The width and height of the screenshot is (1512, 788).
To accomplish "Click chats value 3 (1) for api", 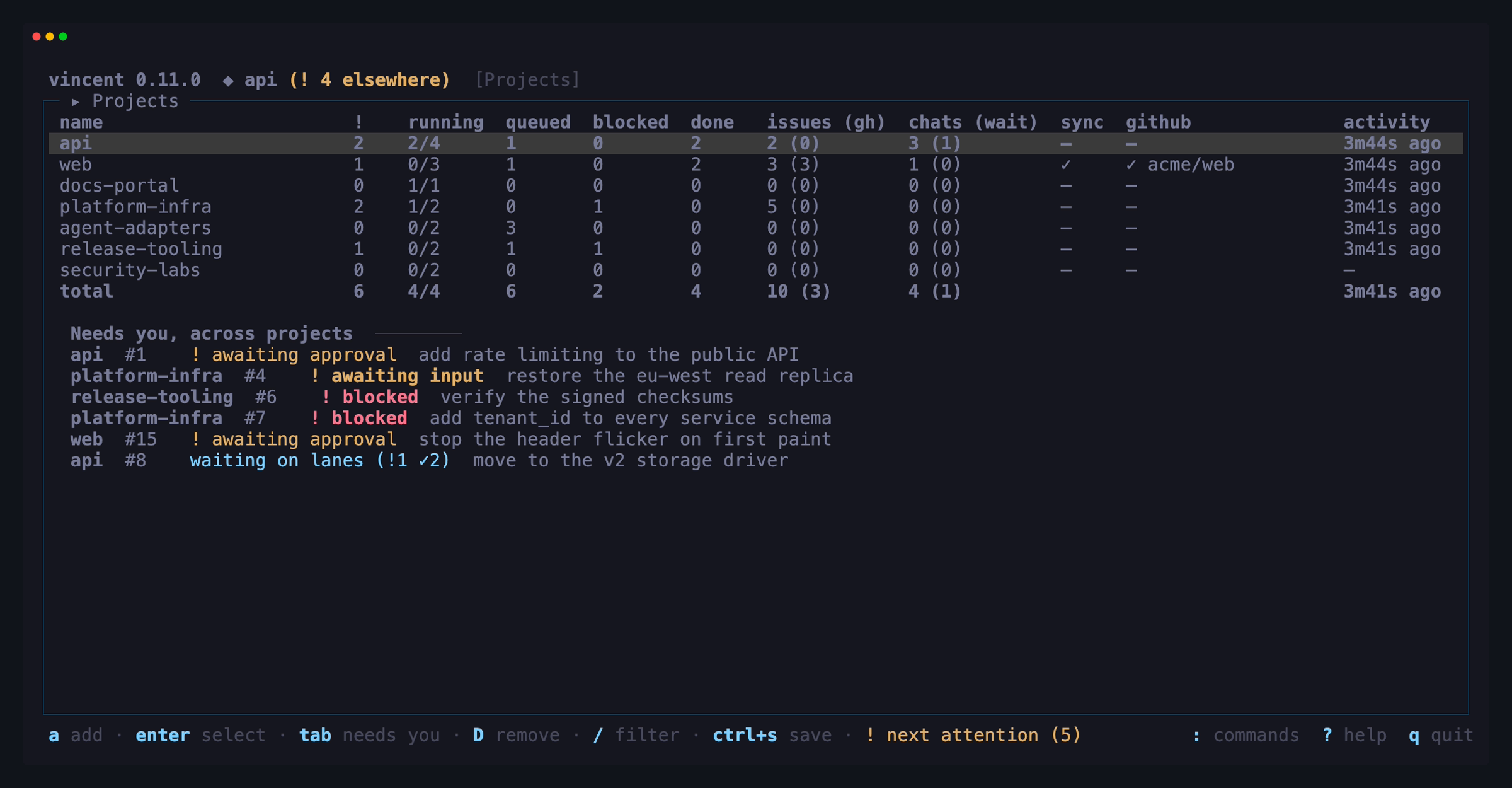I will click(x=935, y=143).
